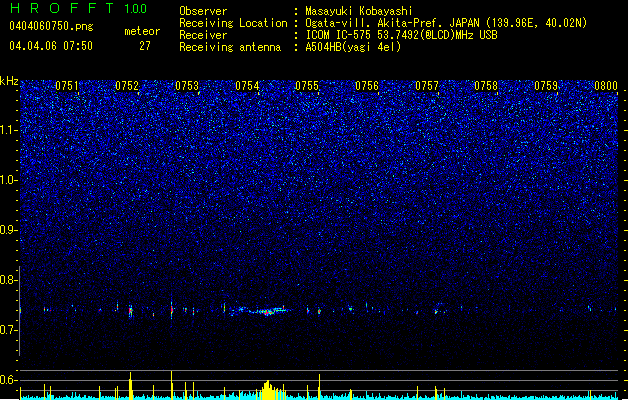The height and width of the screenshot is (400, 629).
Task: Click the 0753 time marker
Action: click(187, 86)
